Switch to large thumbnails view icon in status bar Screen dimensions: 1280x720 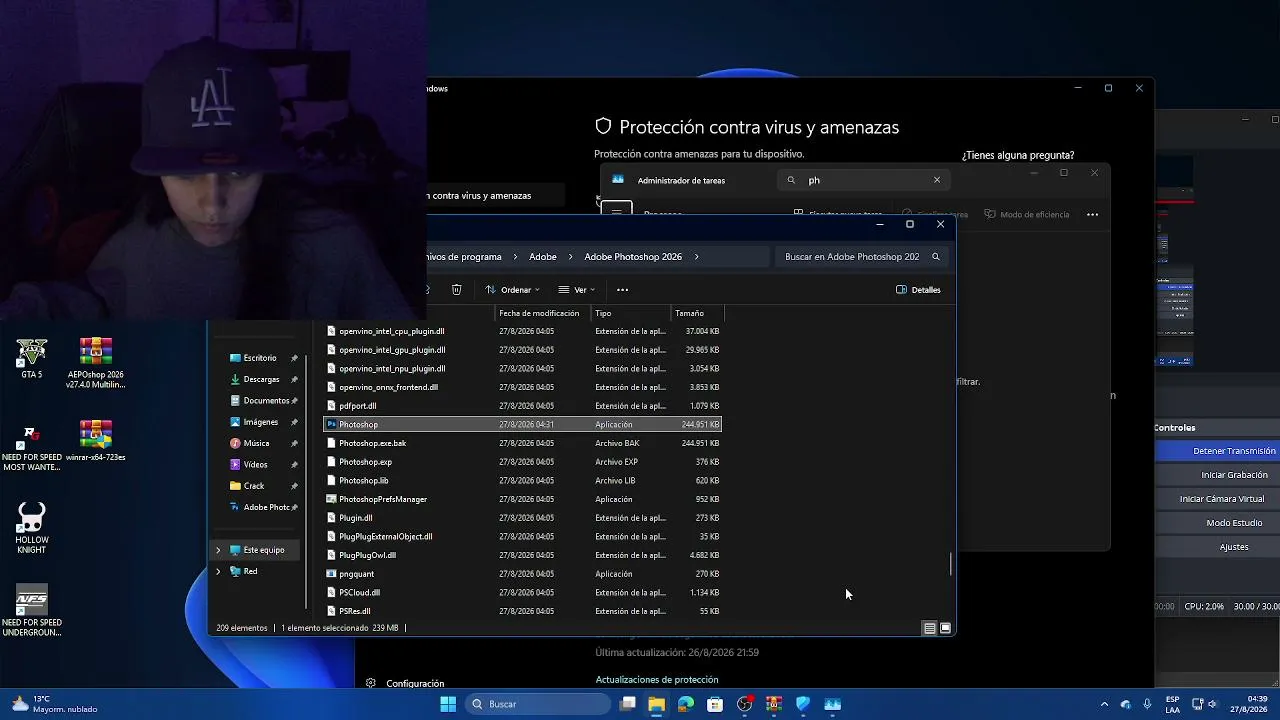pos(945,628)
